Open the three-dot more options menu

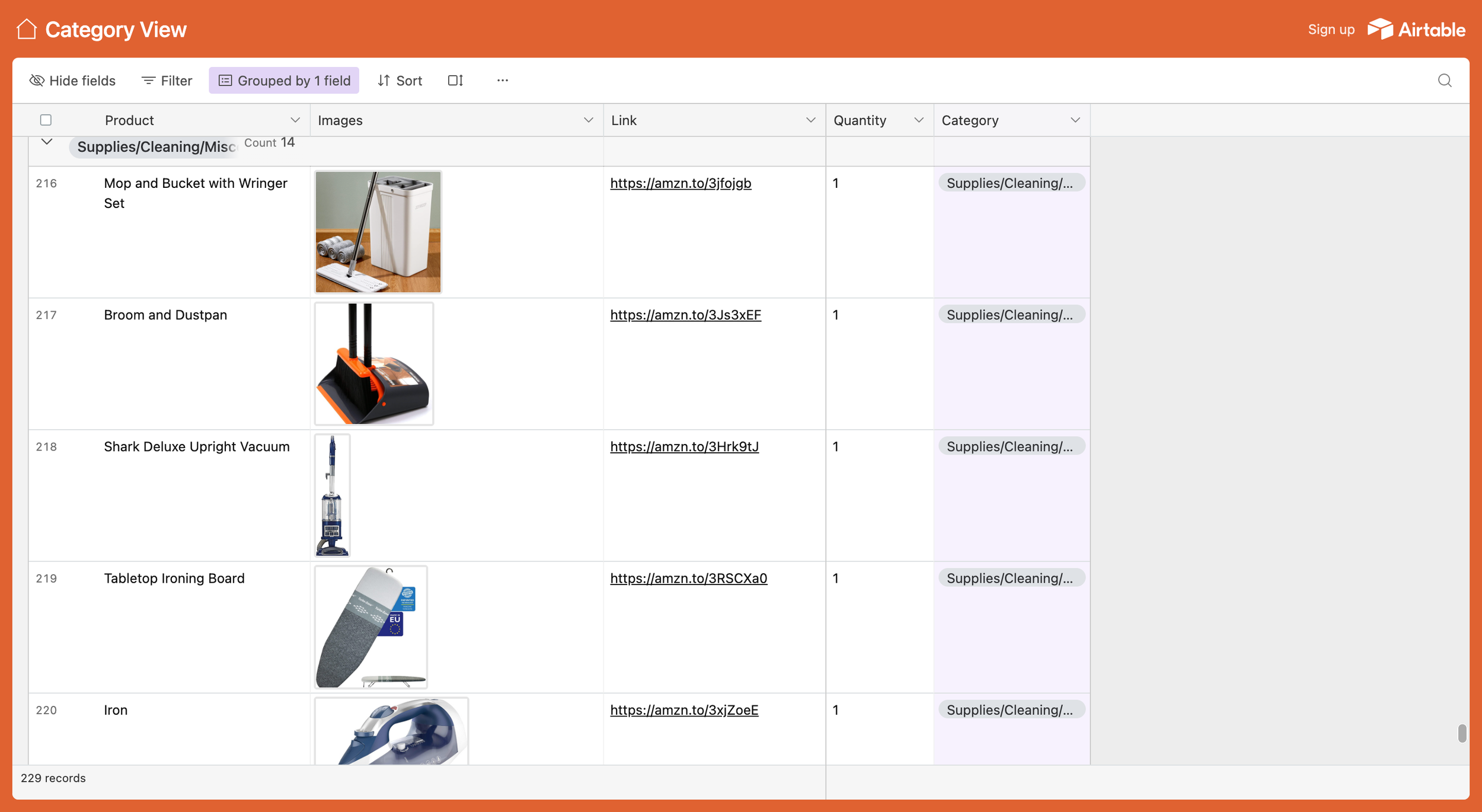503,81
